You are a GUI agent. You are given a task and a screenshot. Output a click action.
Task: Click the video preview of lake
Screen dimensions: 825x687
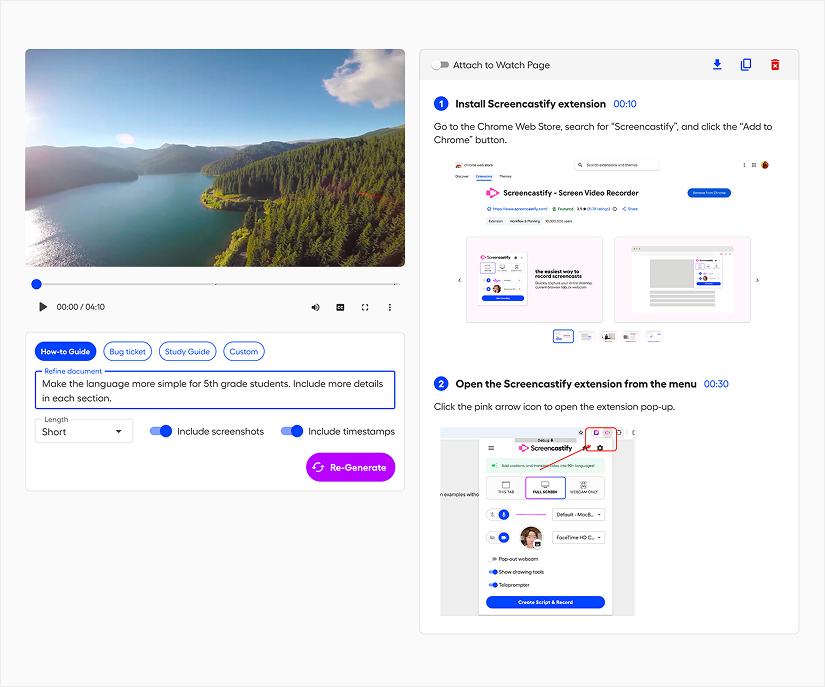pos(215,158)
